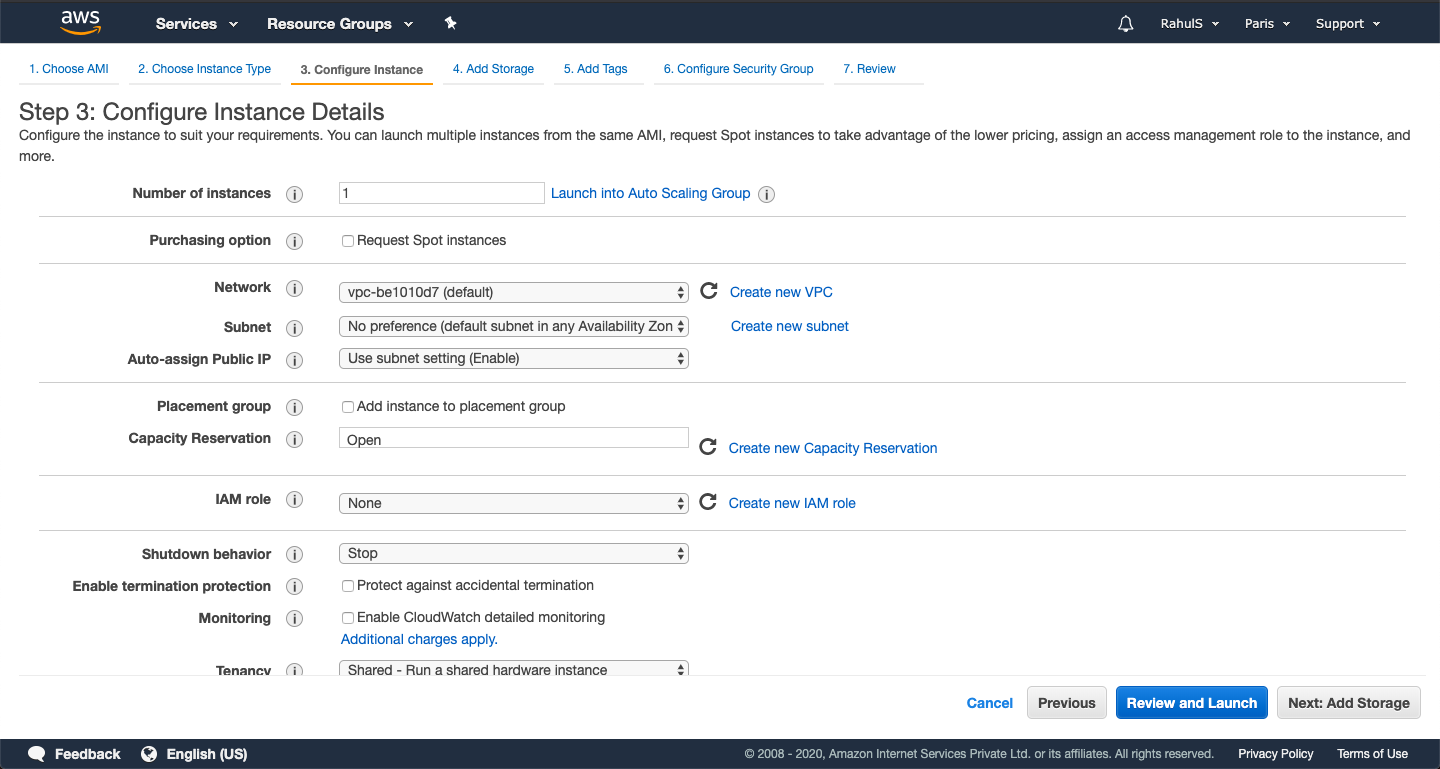
Task: Click the pin shortcut icon in navbar
Action: click(x=450, y=23)
